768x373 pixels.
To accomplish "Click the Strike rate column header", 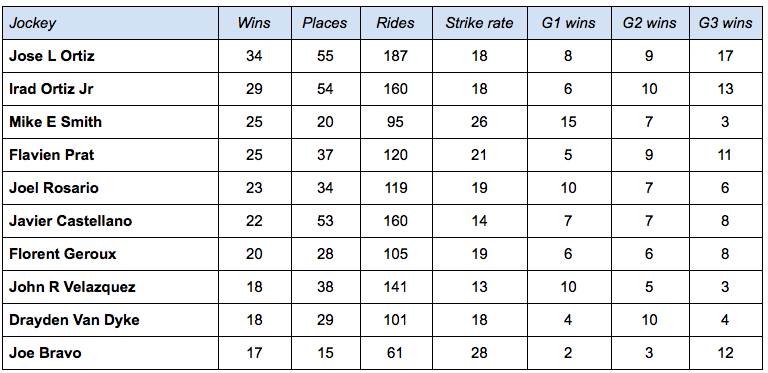I will (480, 23).
